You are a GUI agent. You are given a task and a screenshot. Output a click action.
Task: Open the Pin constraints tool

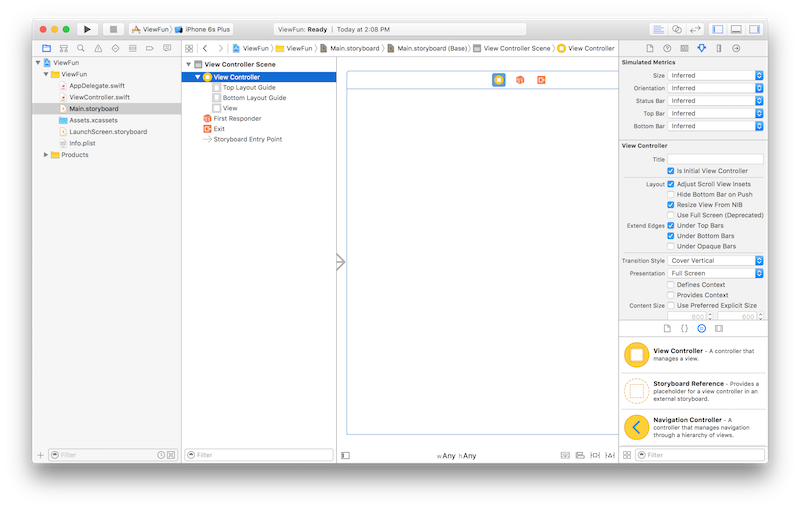click(595, 455)
